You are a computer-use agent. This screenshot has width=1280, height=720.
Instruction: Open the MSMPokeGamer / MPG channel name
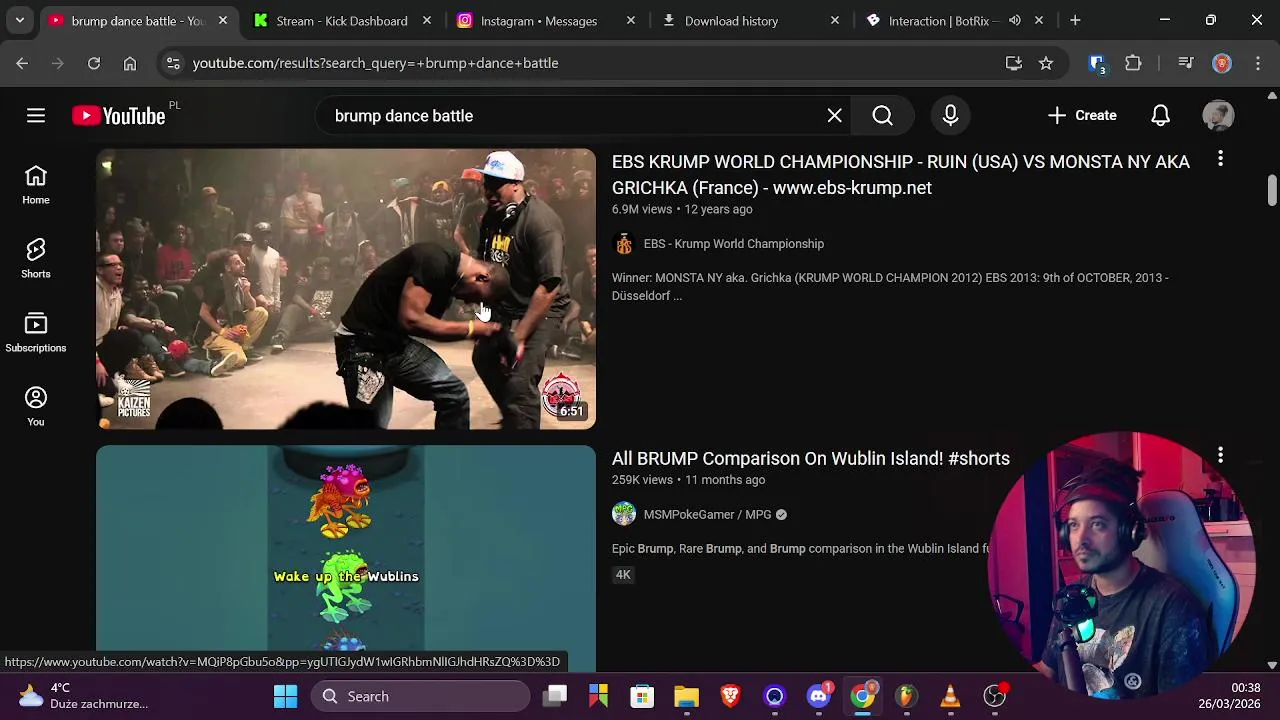pyautogui.click(x=708, y=515)
